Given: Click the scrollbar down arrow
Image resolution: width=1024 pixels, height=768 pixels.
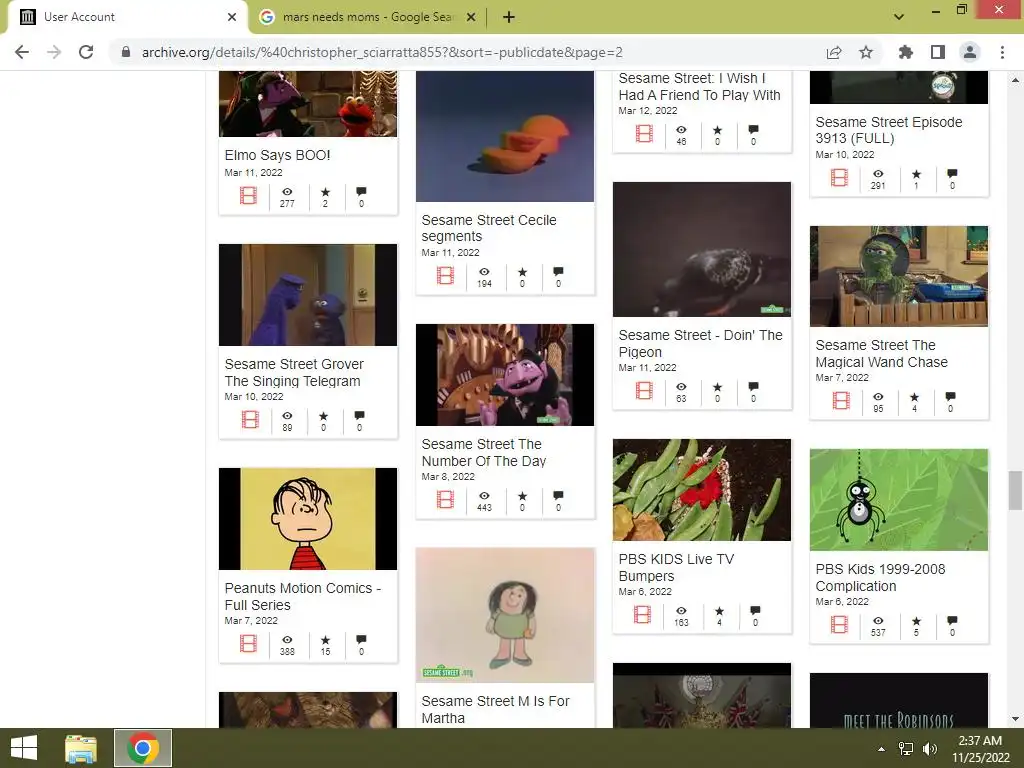Looking at the screenshot, I should 1015,719.
